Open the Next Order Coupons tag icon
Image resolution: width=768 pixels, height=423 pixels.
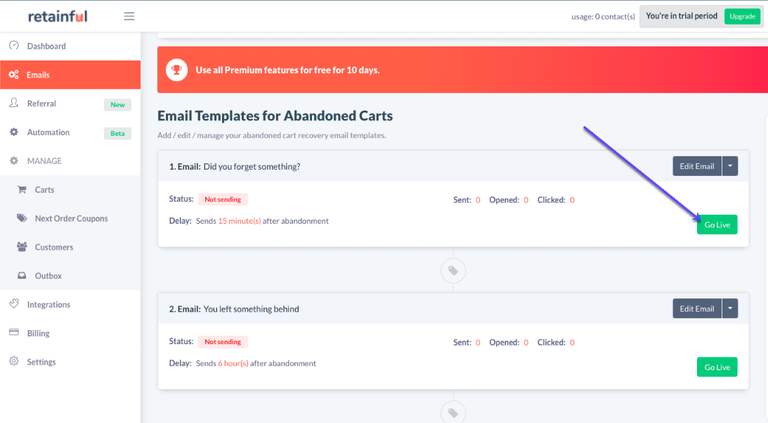click(22, 218)
